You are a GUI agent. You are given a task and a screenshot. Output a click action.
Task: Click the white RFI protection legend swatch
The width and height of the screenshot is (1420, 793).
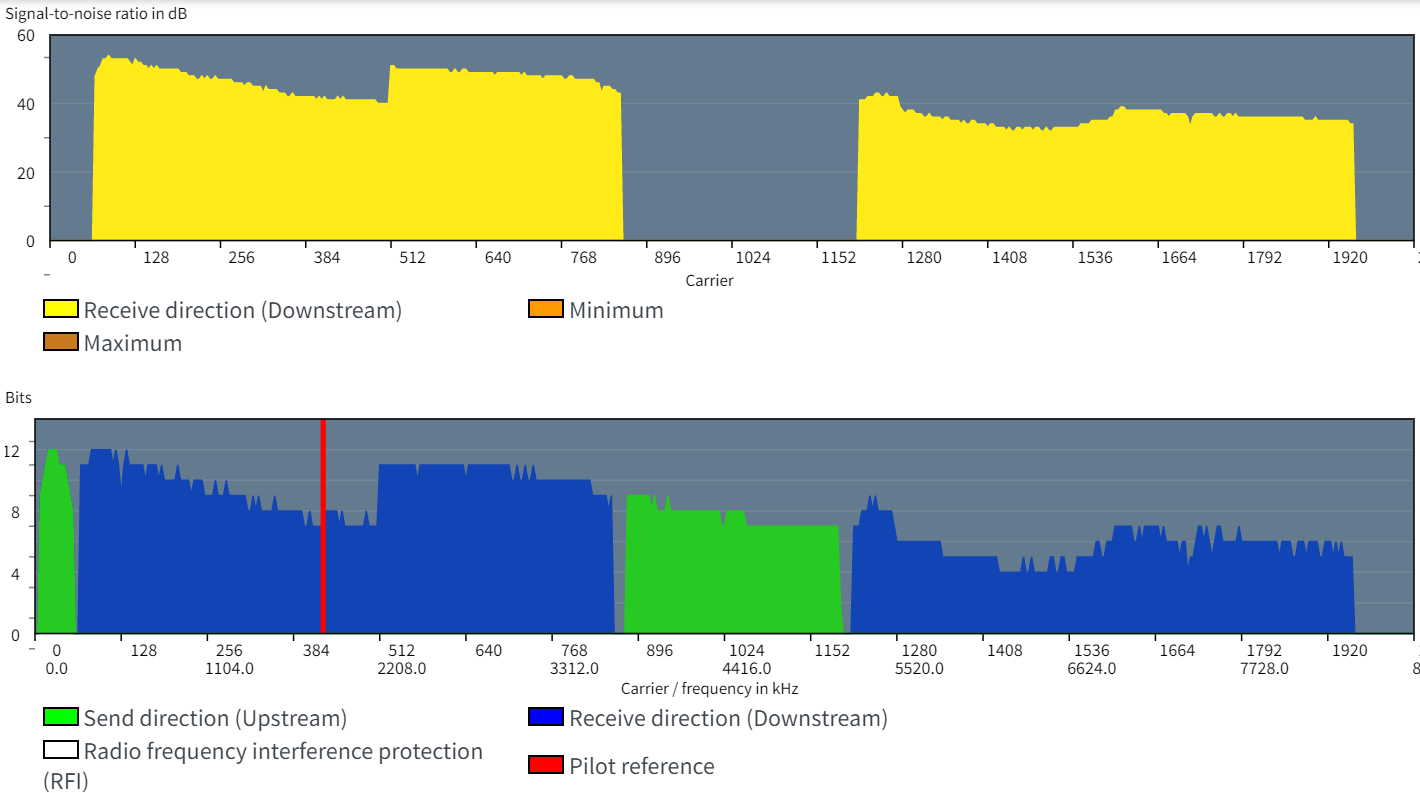point(61,750)
